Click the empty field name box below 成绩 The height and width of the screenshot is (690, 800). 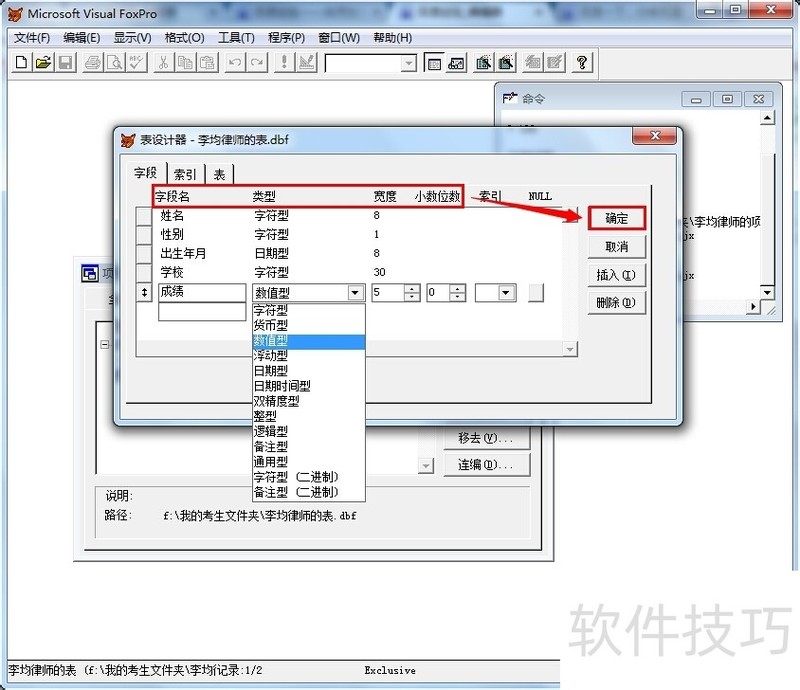(202, 311)
